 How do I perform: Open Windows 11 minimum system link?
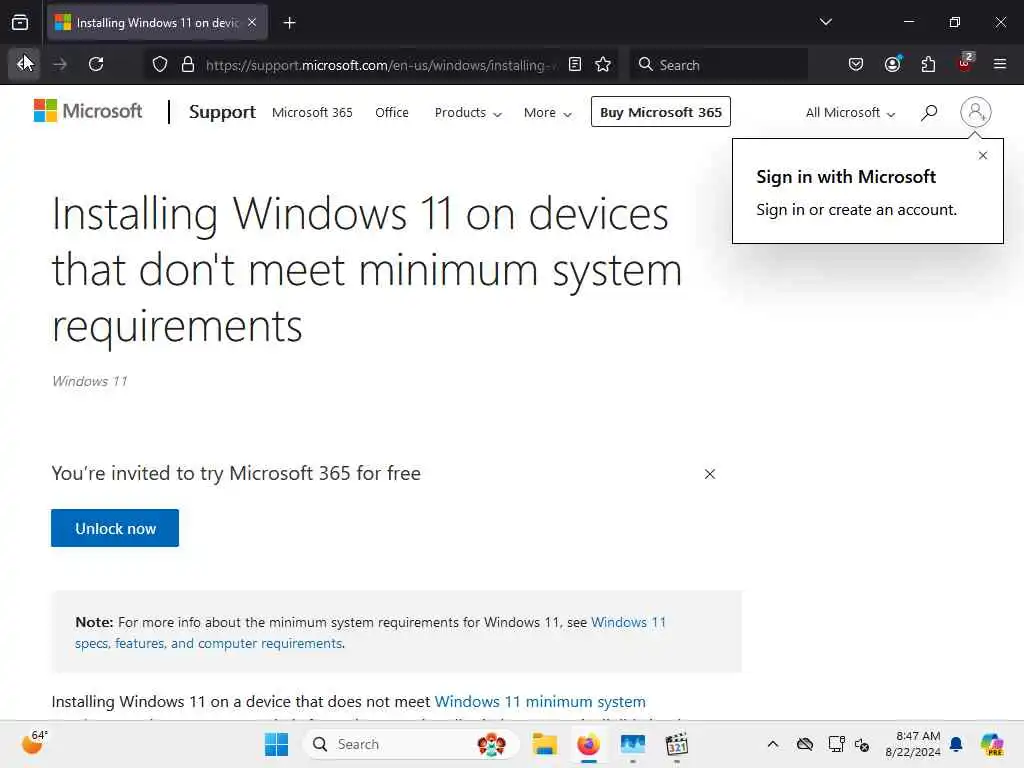(539, 701)
